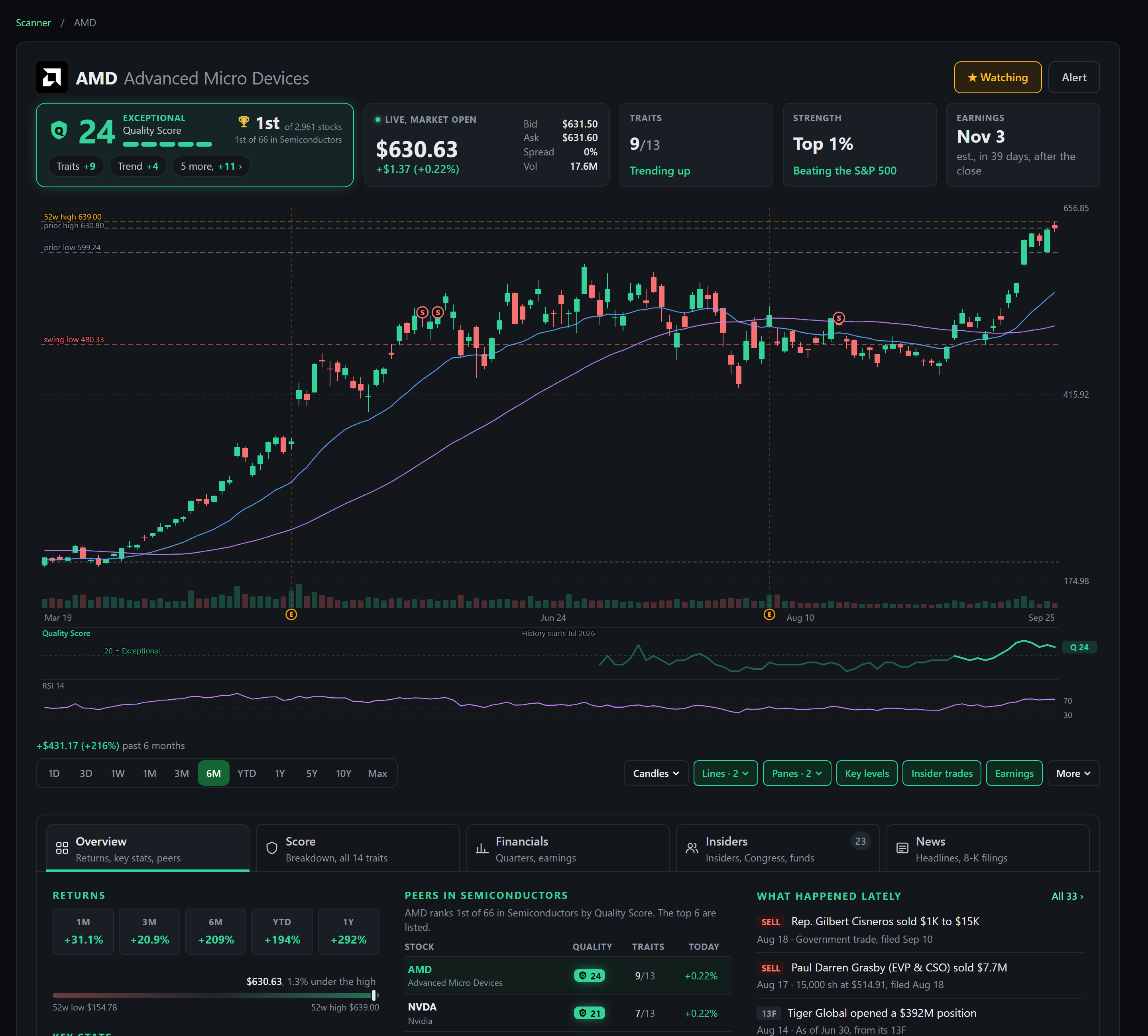The image size is (1148, 1036).
Task: Click the SELL tag for Paul Darren Grasby
Action: click(771, 968)
